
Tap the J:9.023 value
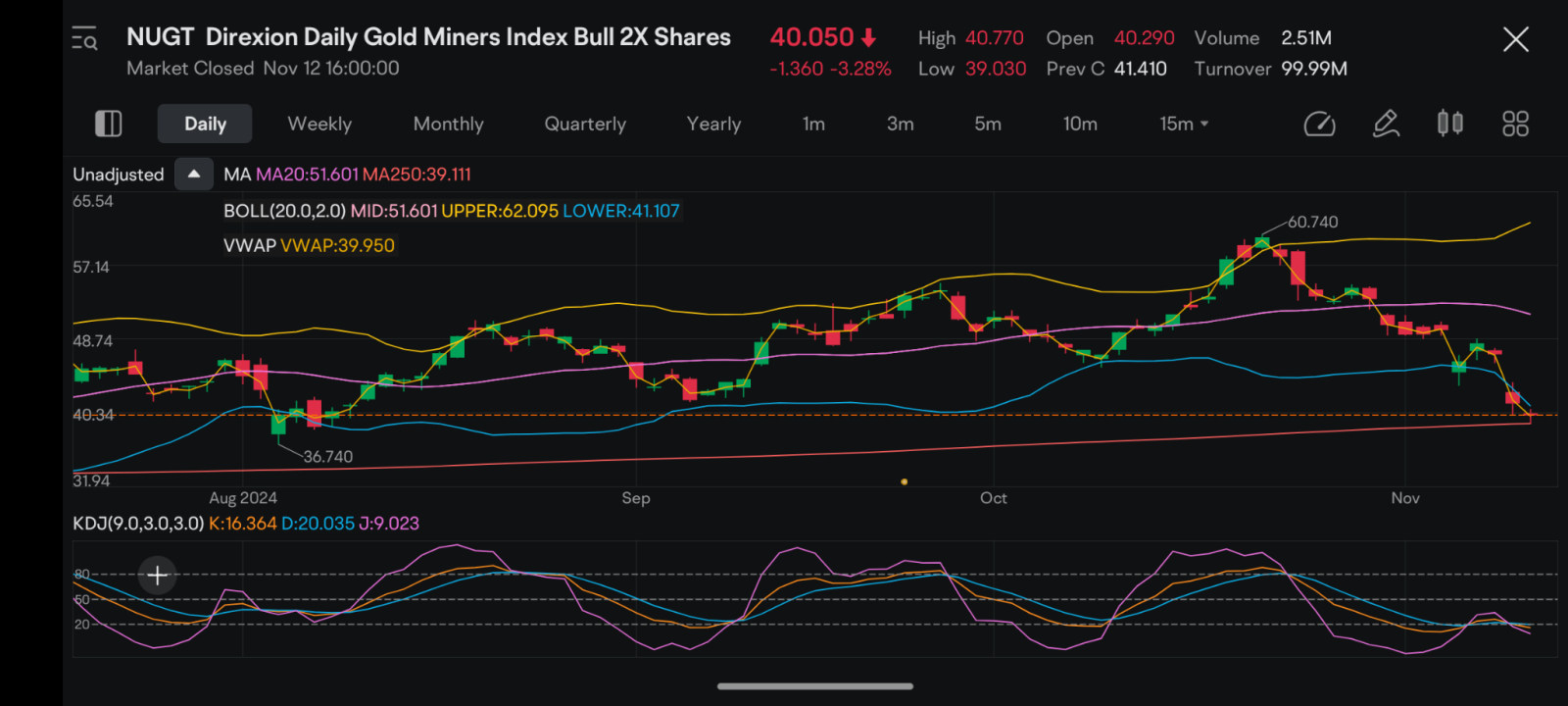pyautogui.click(x=389, y=524)
